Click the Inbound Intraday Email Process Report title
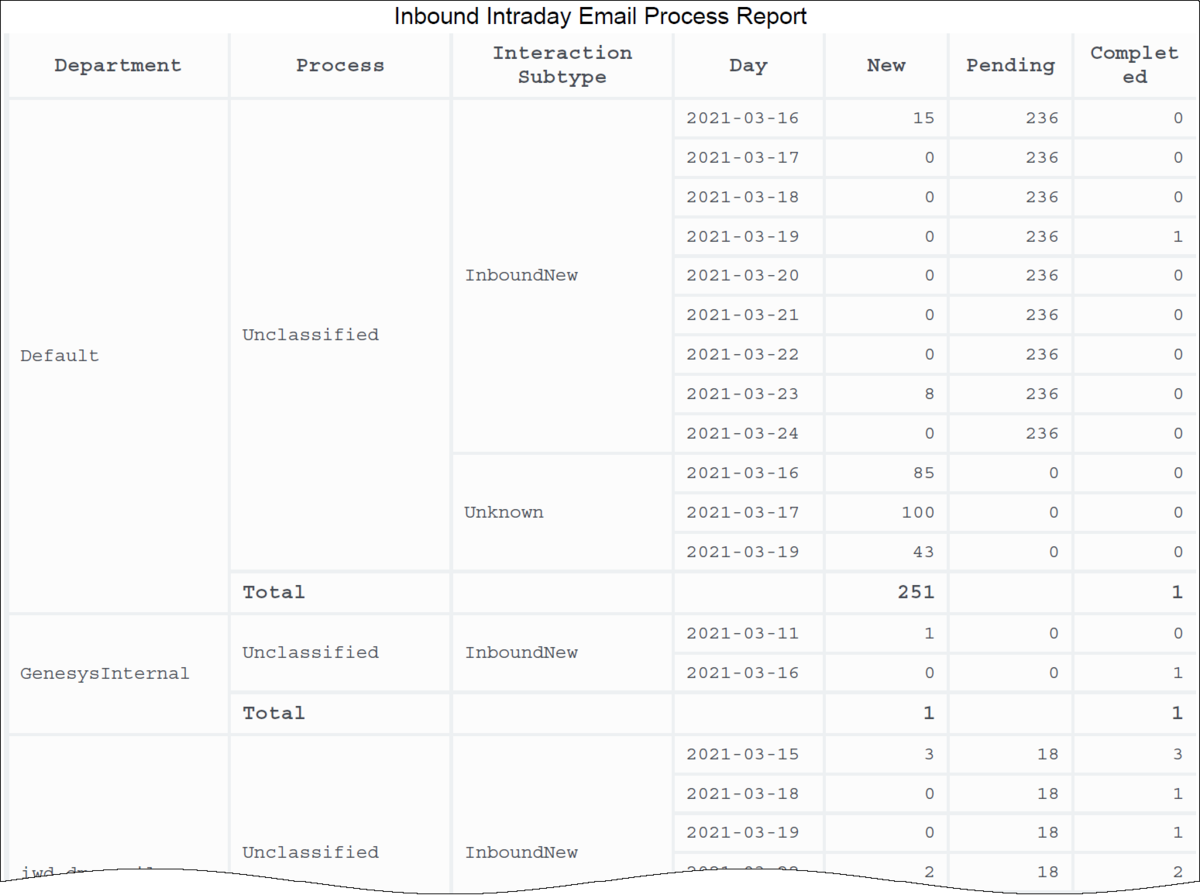The image size is (1200, 895). coord(600,17)
